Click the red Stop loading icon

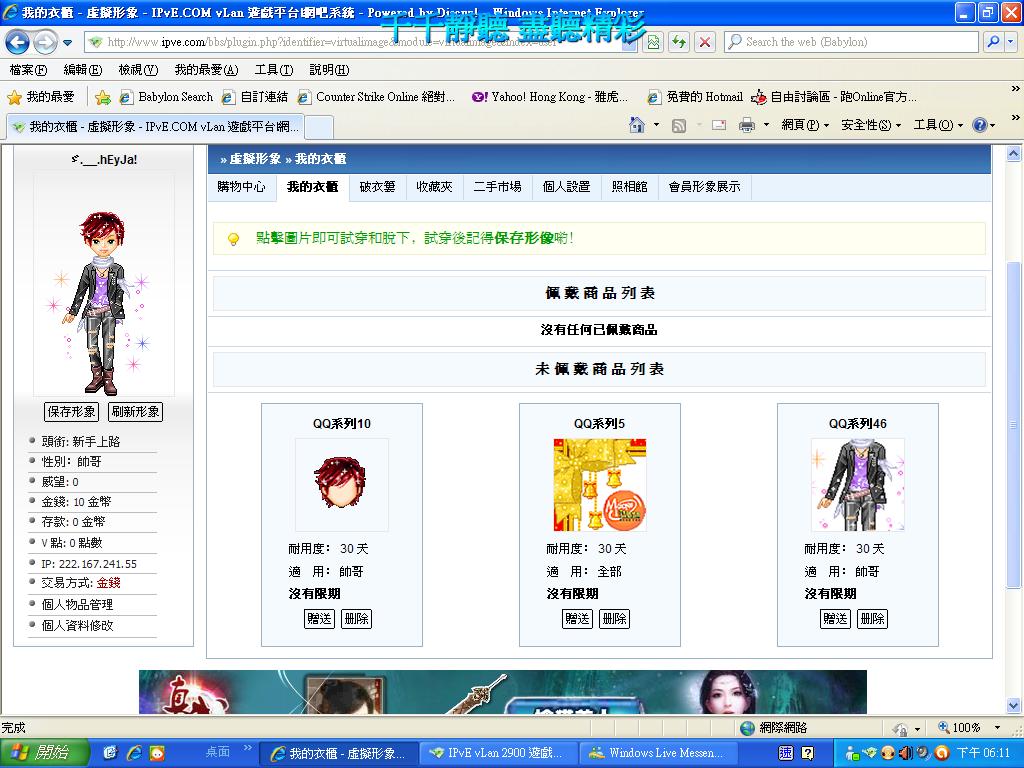705,42
